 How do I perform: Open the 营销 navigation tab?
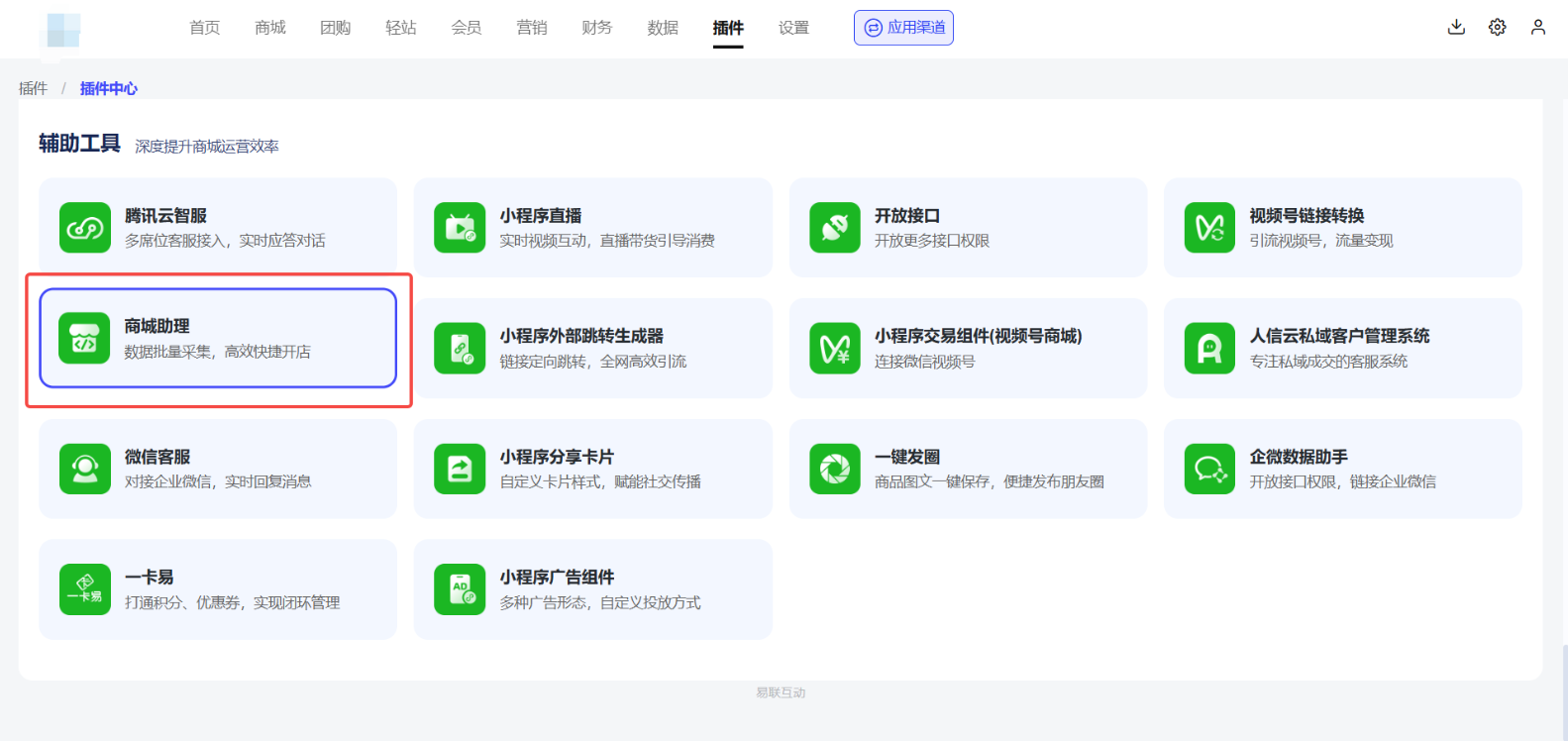point(532,28)
